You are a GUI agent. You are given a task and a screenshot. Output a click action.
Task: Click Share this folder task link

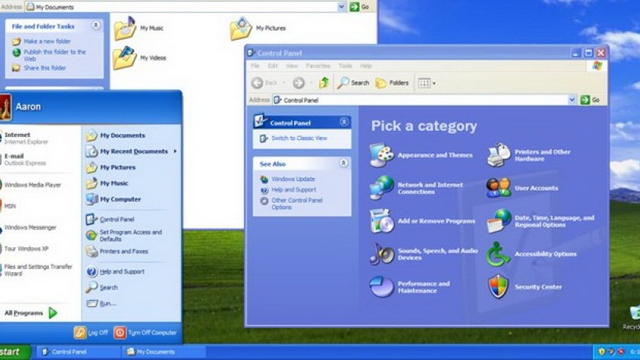pyautogui.click(x=44, y=68)
